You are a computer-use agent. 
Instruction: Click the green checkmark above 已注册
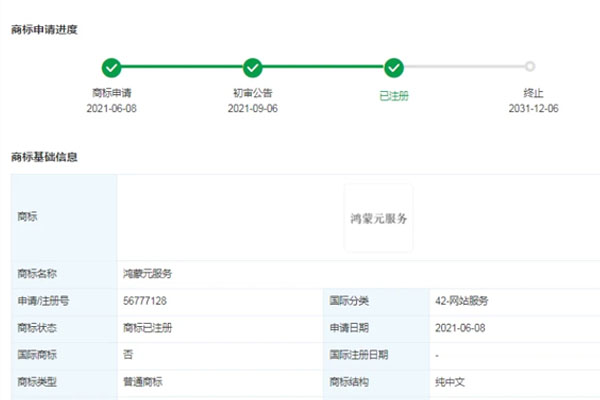(x=394, y=68)
